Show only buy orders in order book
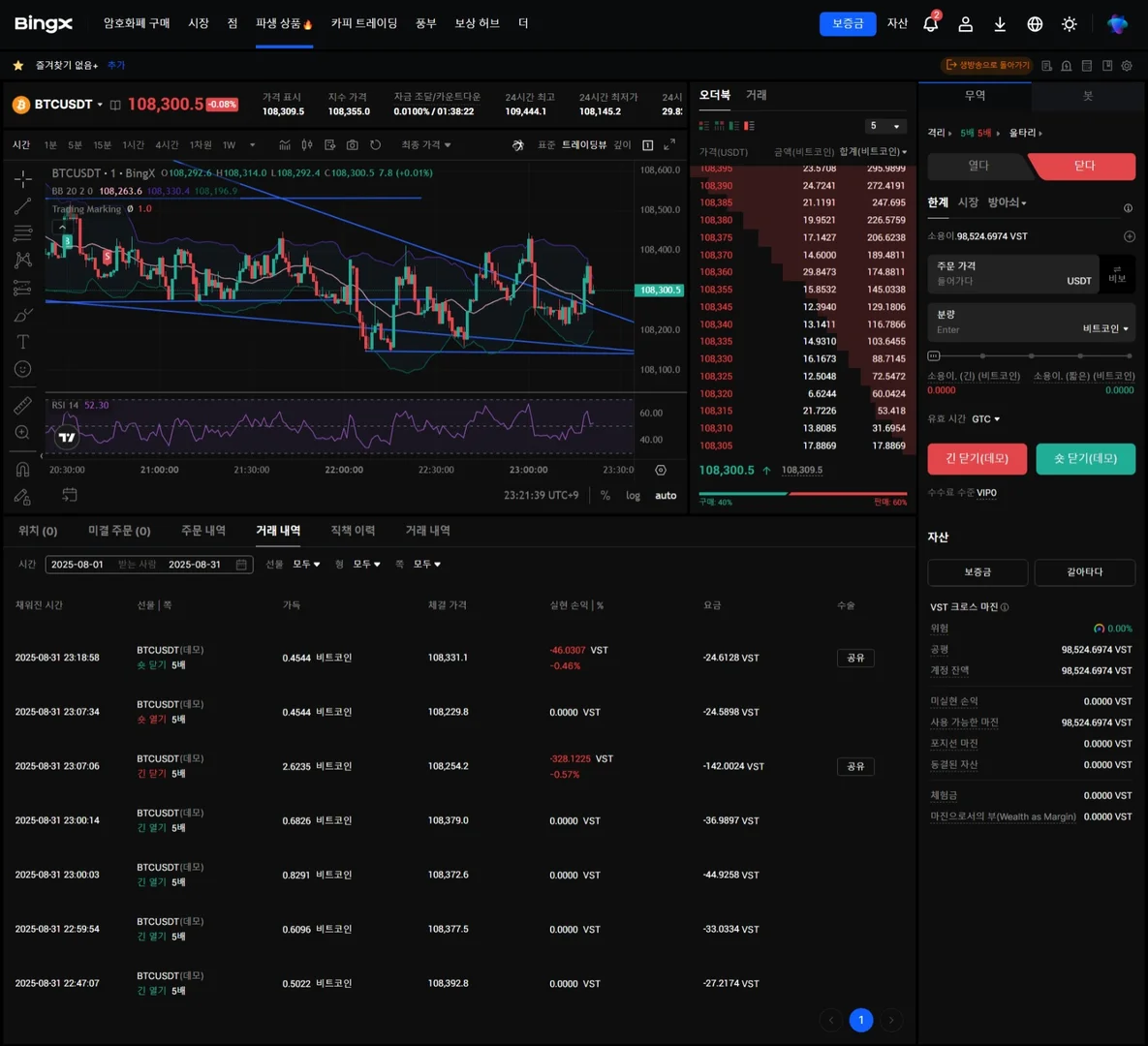The height and width of the screenshot is (1046, 1148). click(734, 126)
